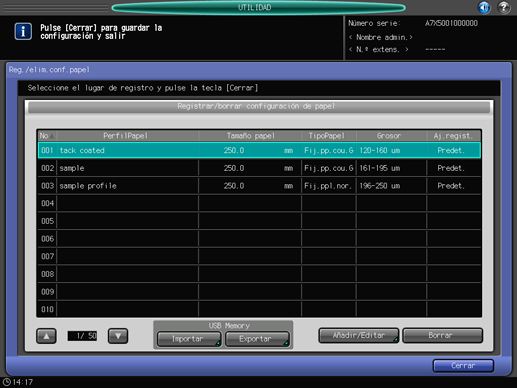Click the accessibility sound icon at top right
517x388 pixels.
pos(484,7)
